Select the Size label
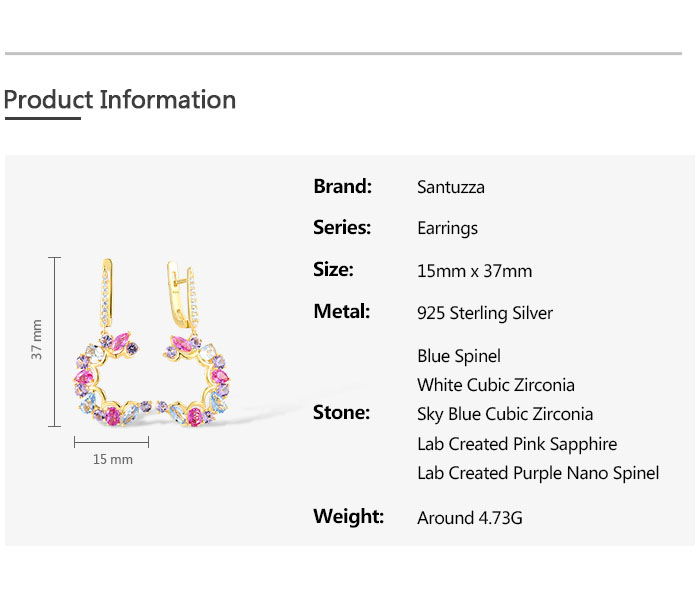 pos(333,270)
